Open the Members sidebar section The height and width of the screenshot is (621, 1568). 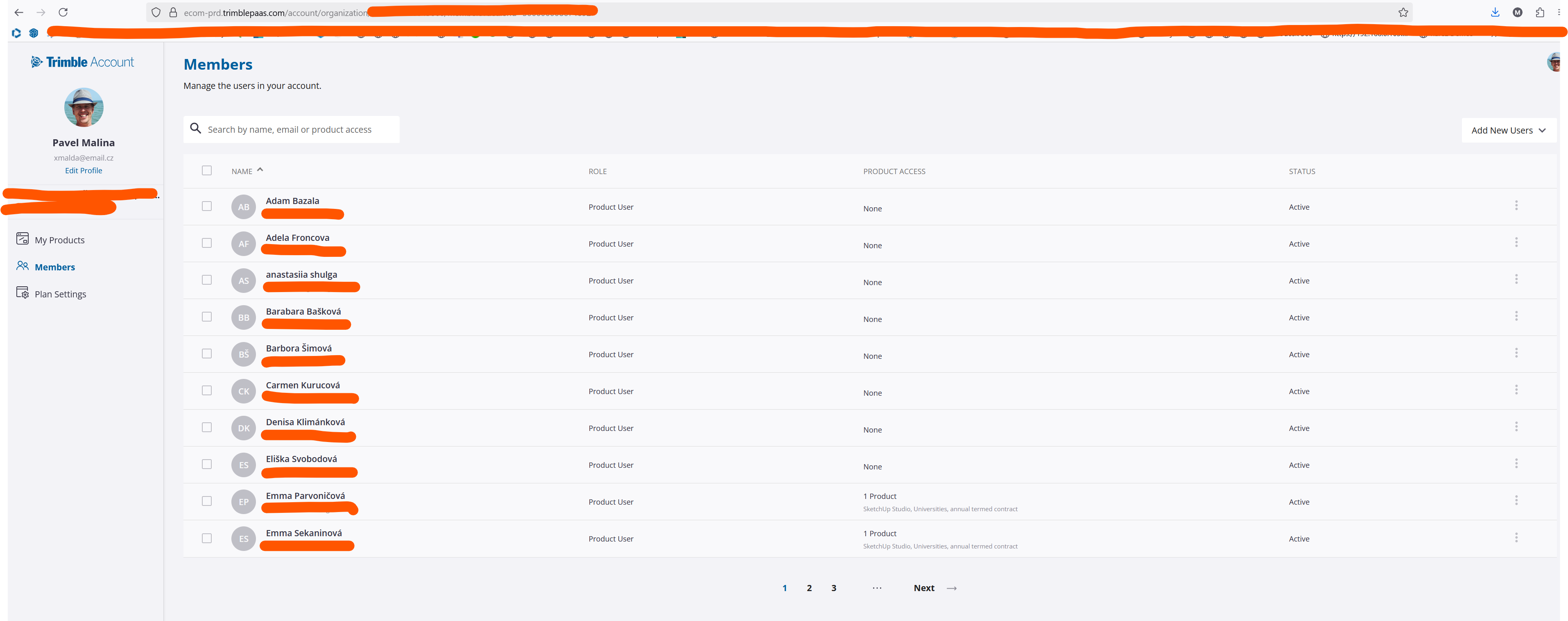55,267
